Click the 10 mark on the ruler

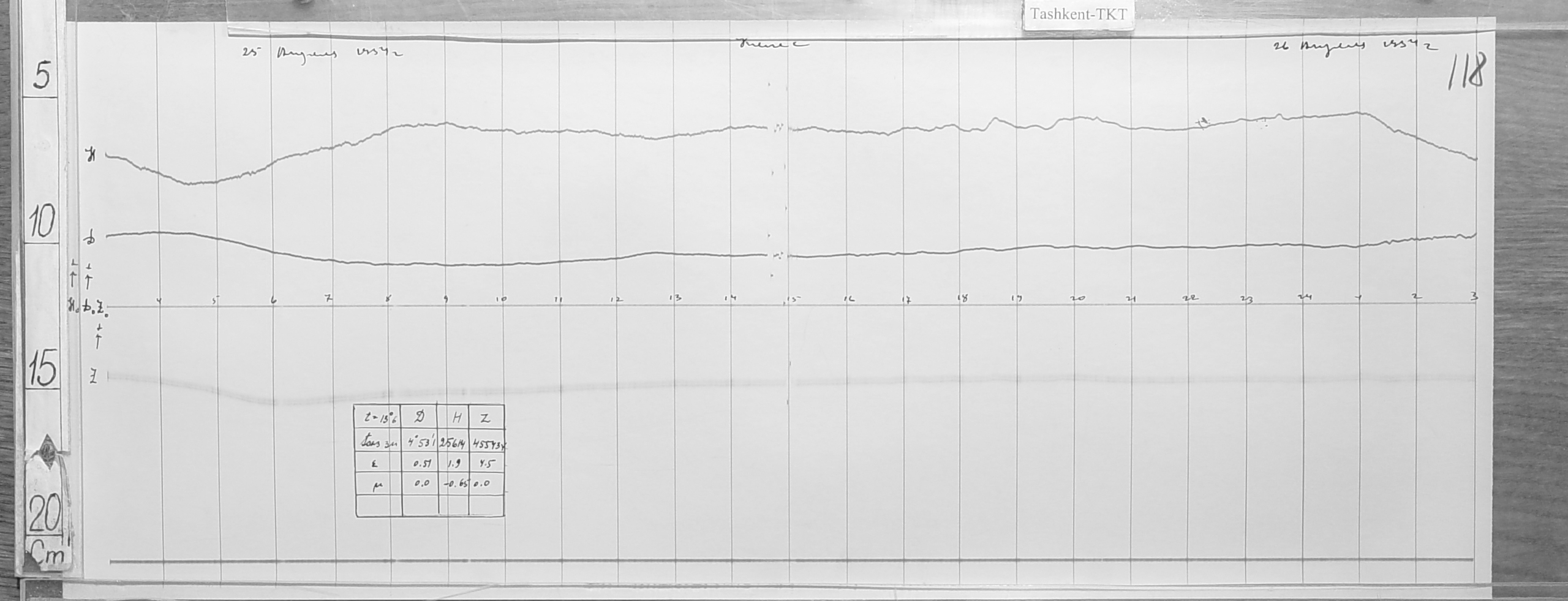coord(42,222)
